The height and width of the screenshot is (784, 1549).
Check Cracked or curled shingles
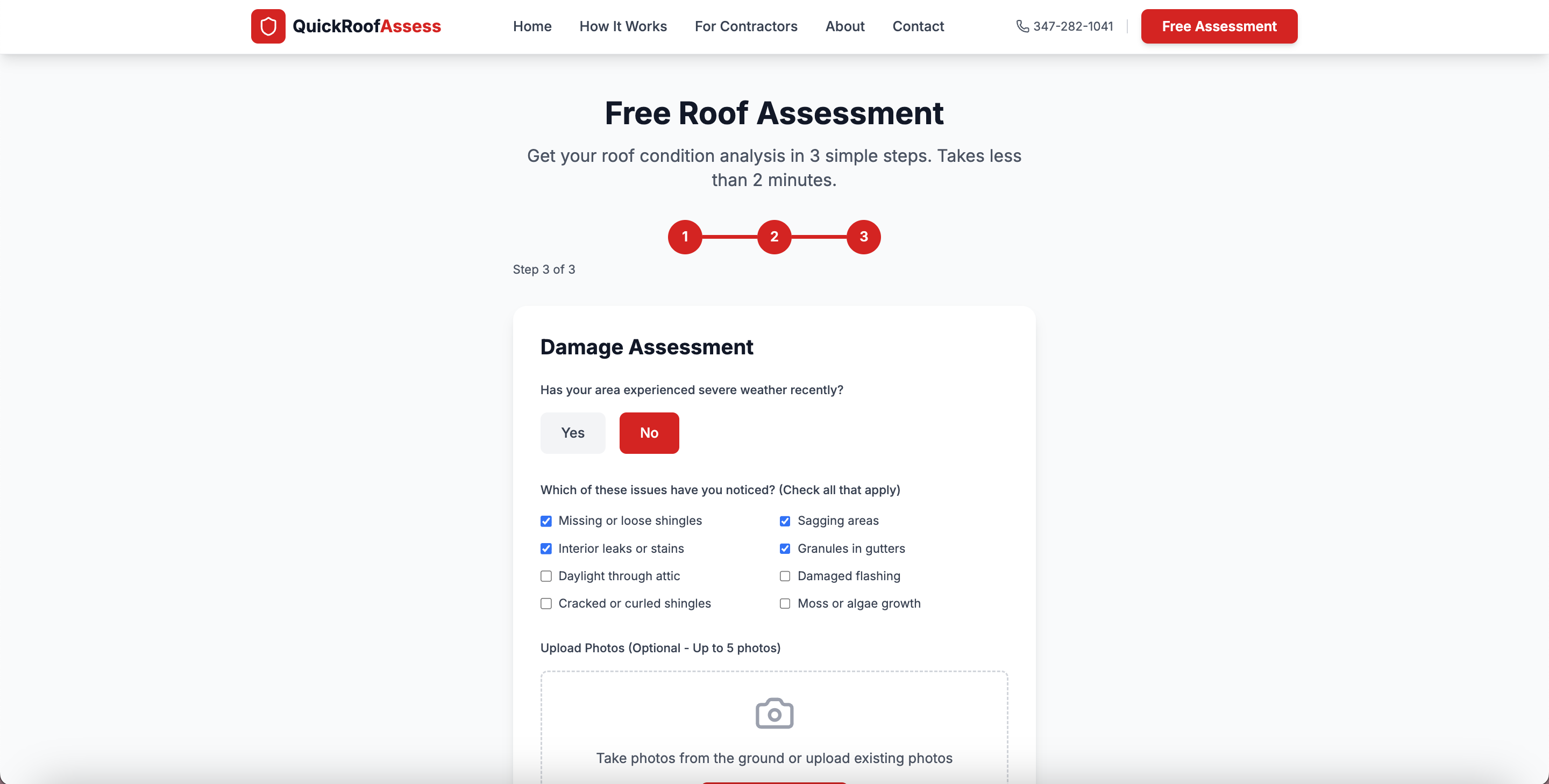pos(546,603)
